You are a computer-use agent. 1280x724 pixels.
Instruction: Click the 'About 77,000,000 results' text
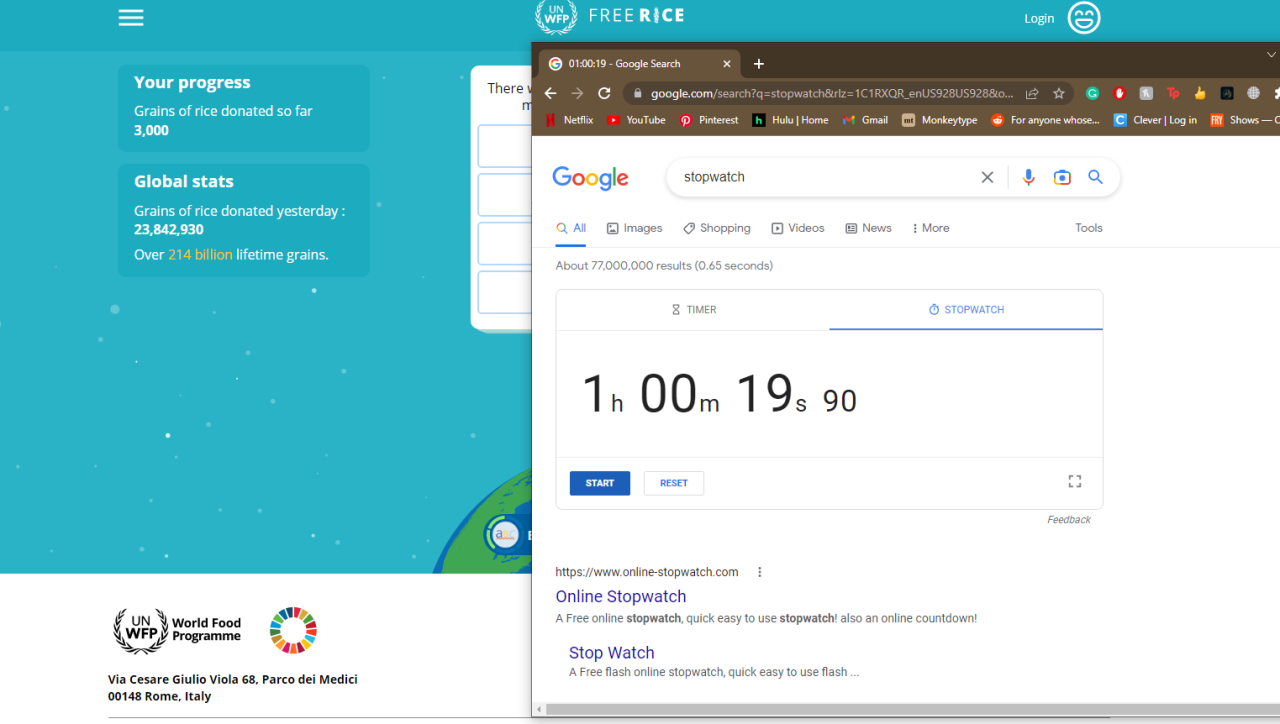(664, 266)
